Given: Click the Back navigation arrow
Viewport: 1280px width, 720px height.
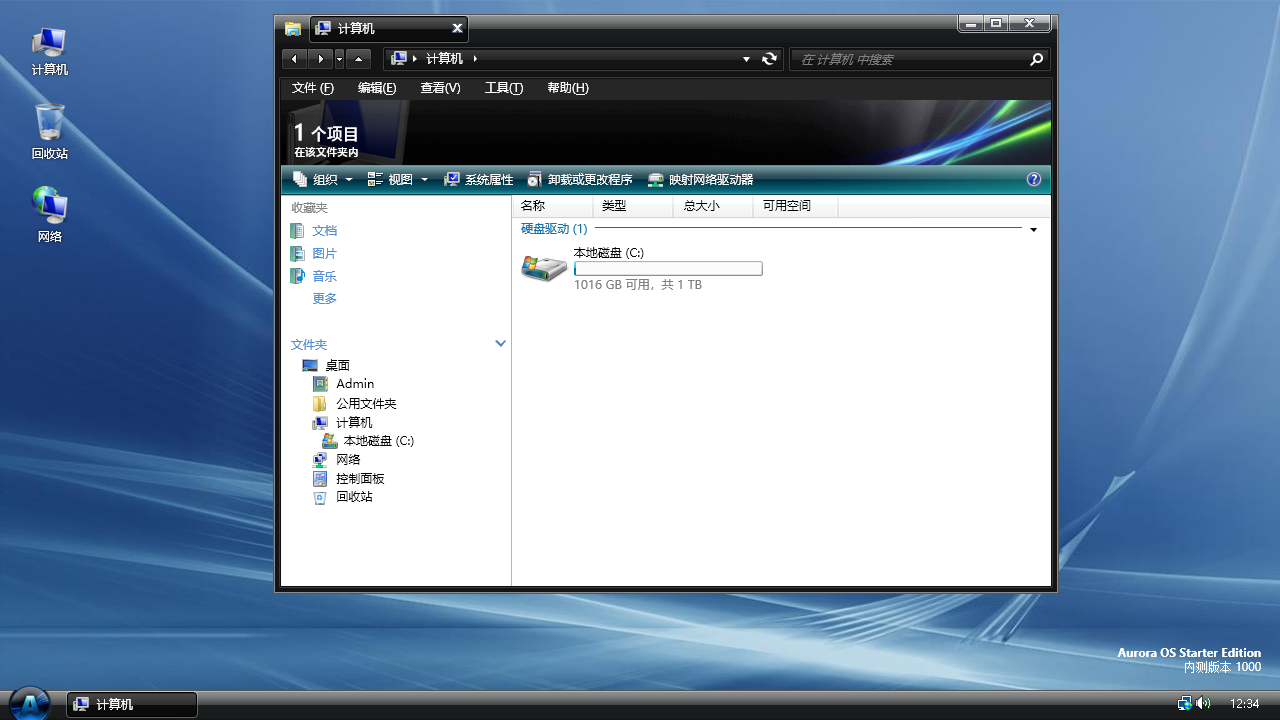Looking at the screenshot, I should 294,59.
